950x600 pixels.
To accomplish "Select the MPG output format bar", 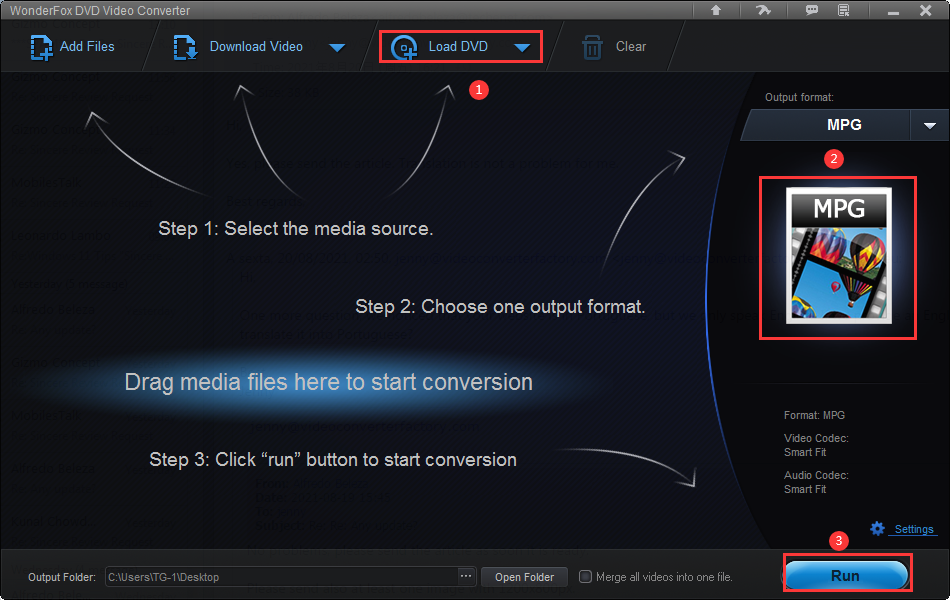I will point(826,125).
